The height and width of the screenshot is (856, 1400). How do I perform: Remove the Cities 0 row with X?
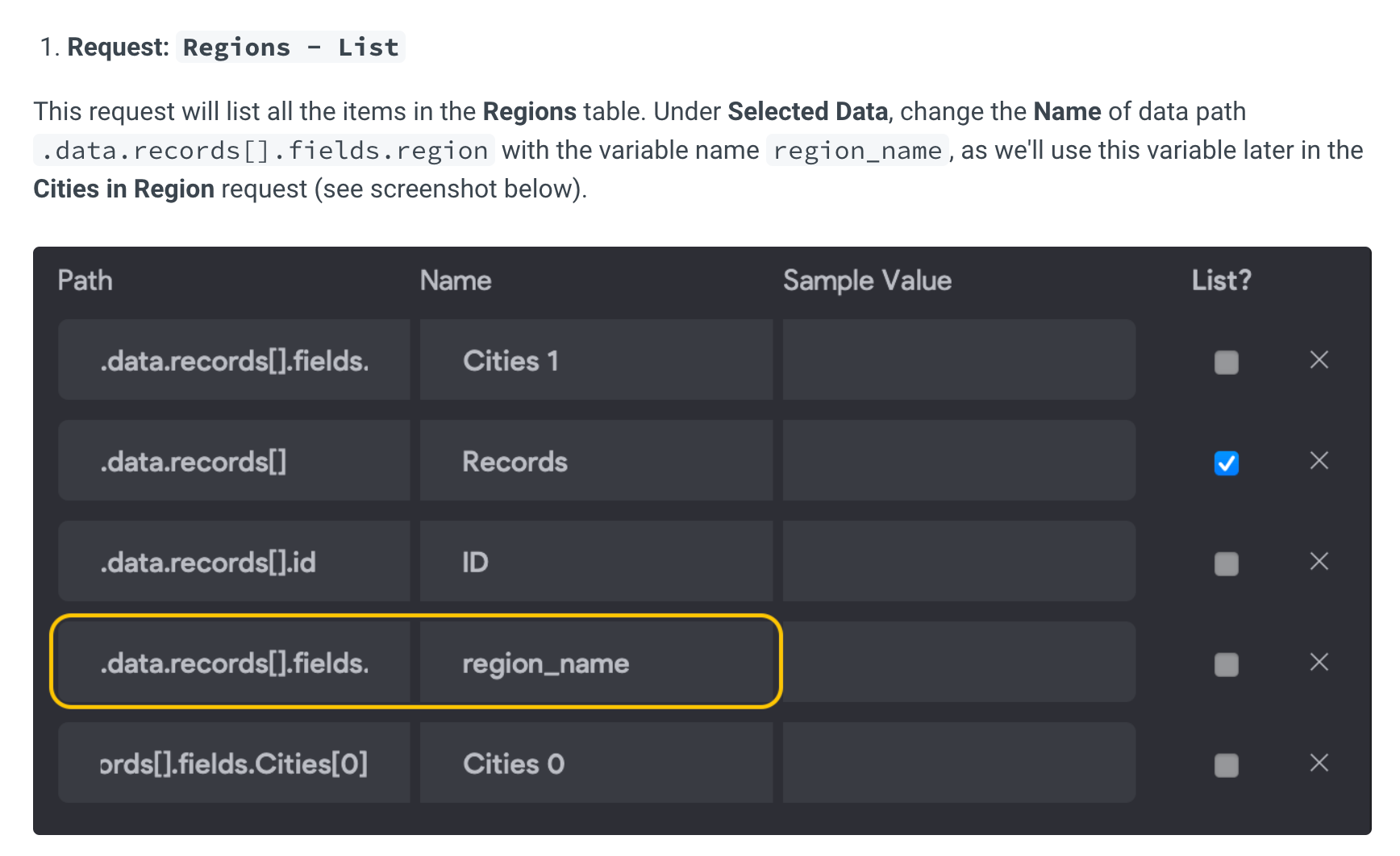1319,763
